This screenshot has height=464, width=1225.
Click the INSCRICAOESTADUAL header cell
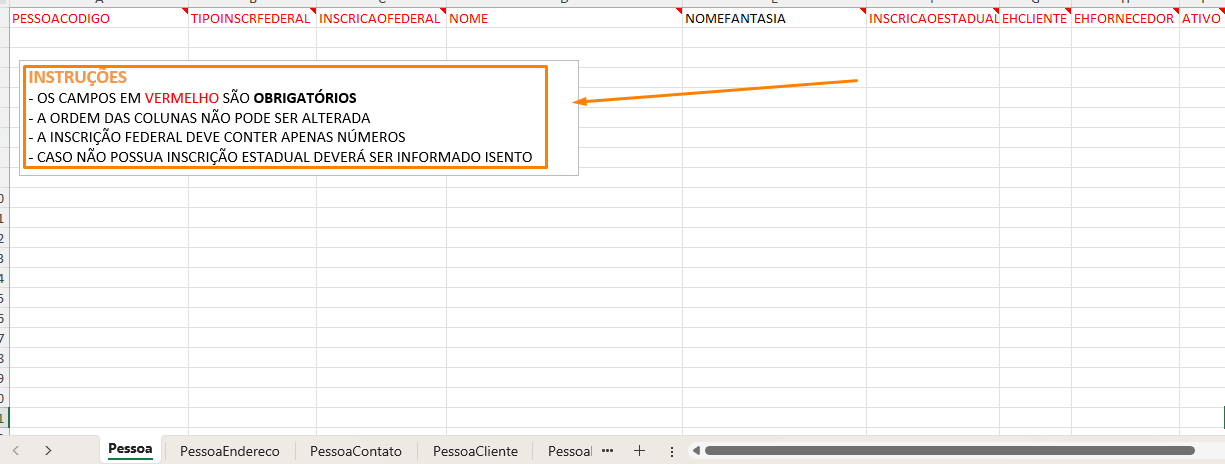pos(932,18)
